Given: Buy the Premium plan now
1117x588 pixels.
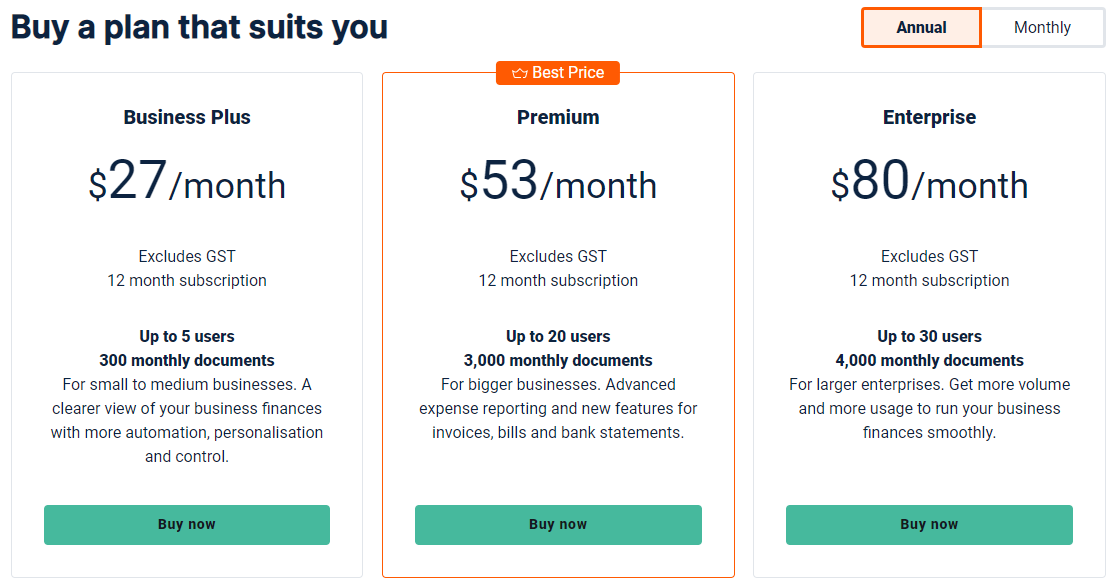Looking at the screenshot, I should pos(558,525).
